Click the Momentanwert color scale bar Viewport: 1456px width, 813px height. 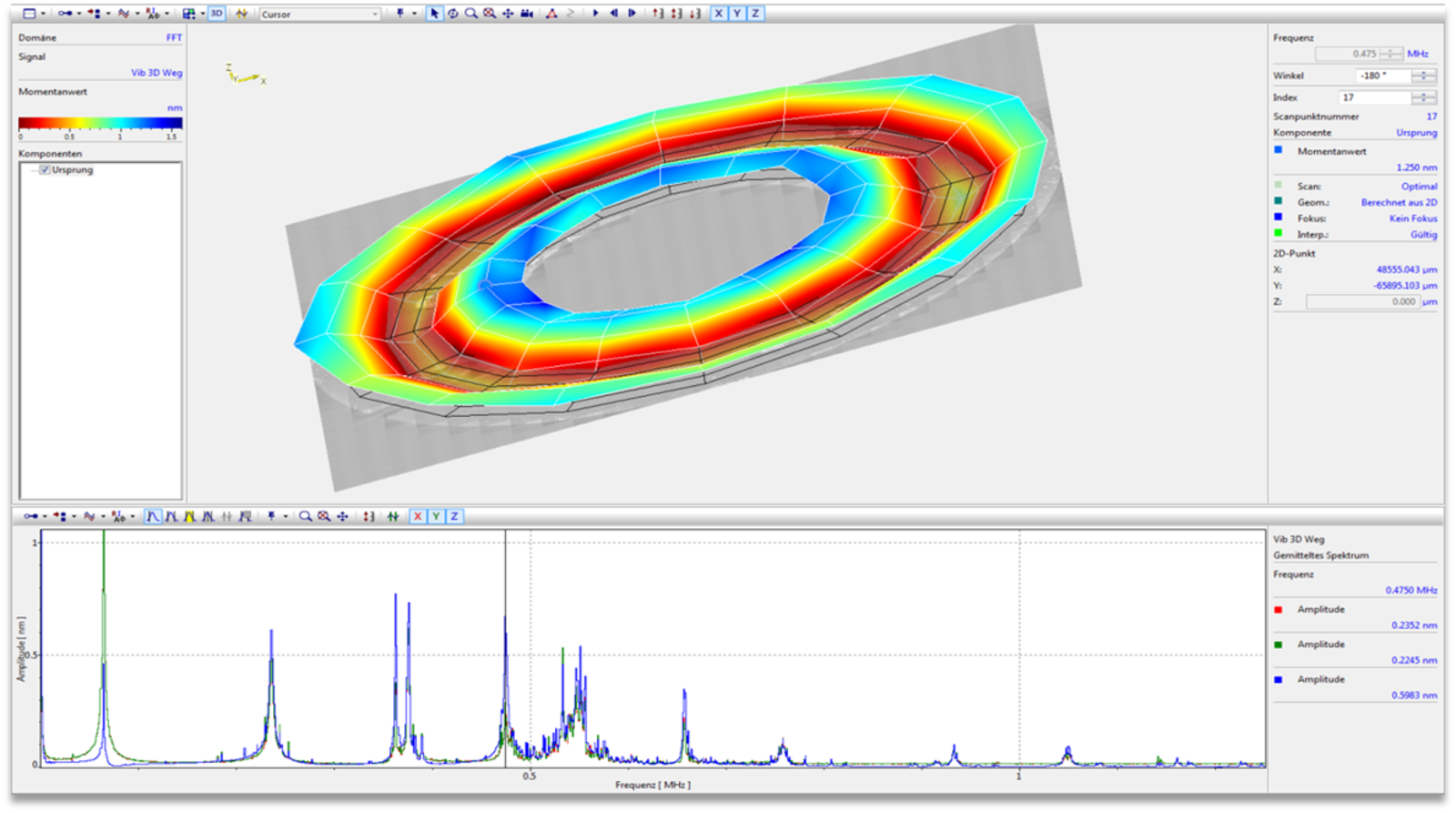click(100, 123)
